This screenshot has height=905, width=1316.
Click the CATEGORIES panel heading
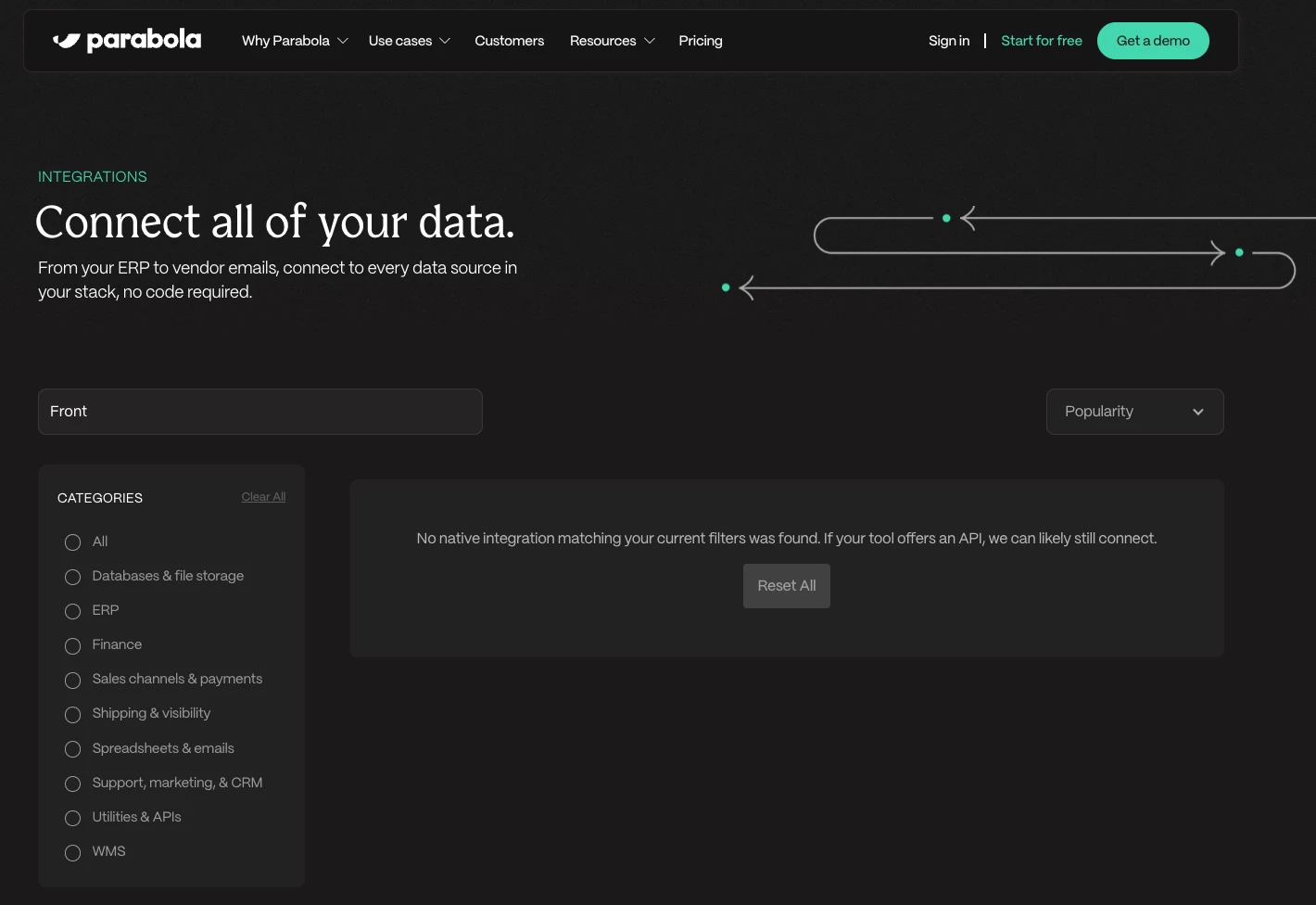100,498
